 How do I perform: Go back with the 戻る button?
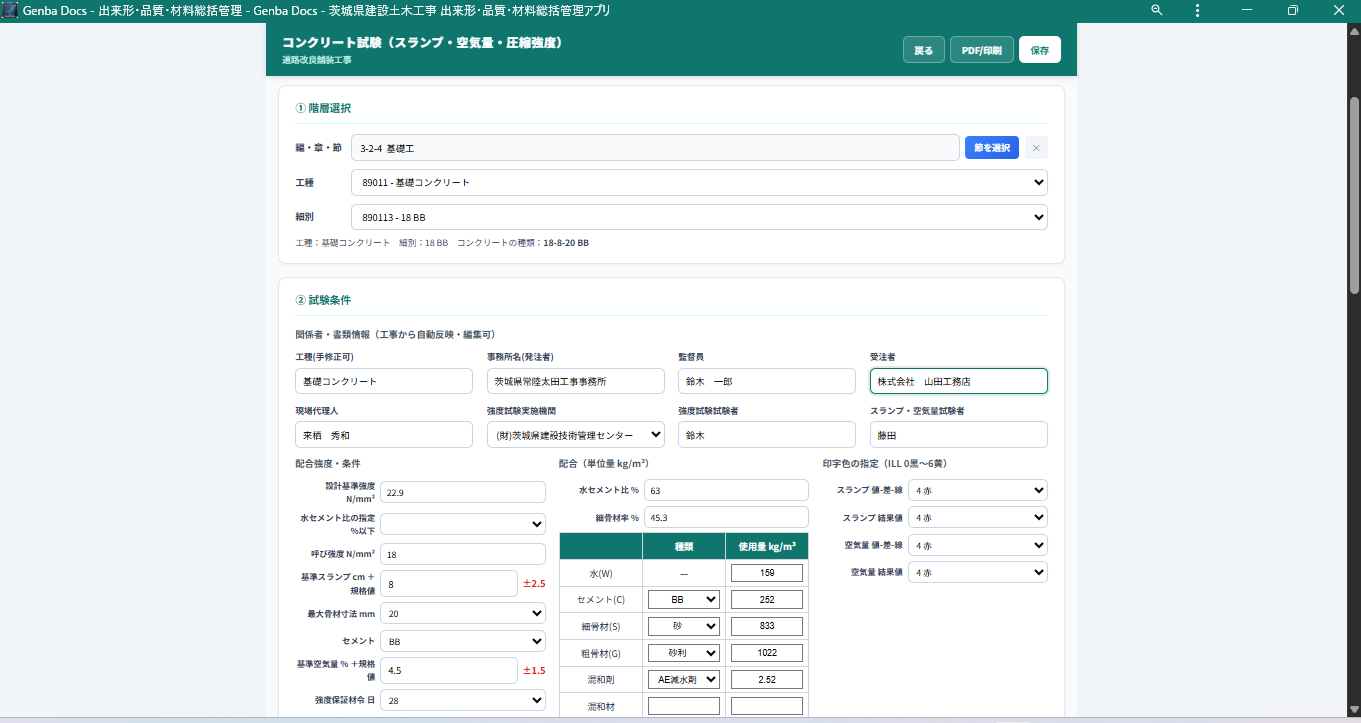coord(923,50)
